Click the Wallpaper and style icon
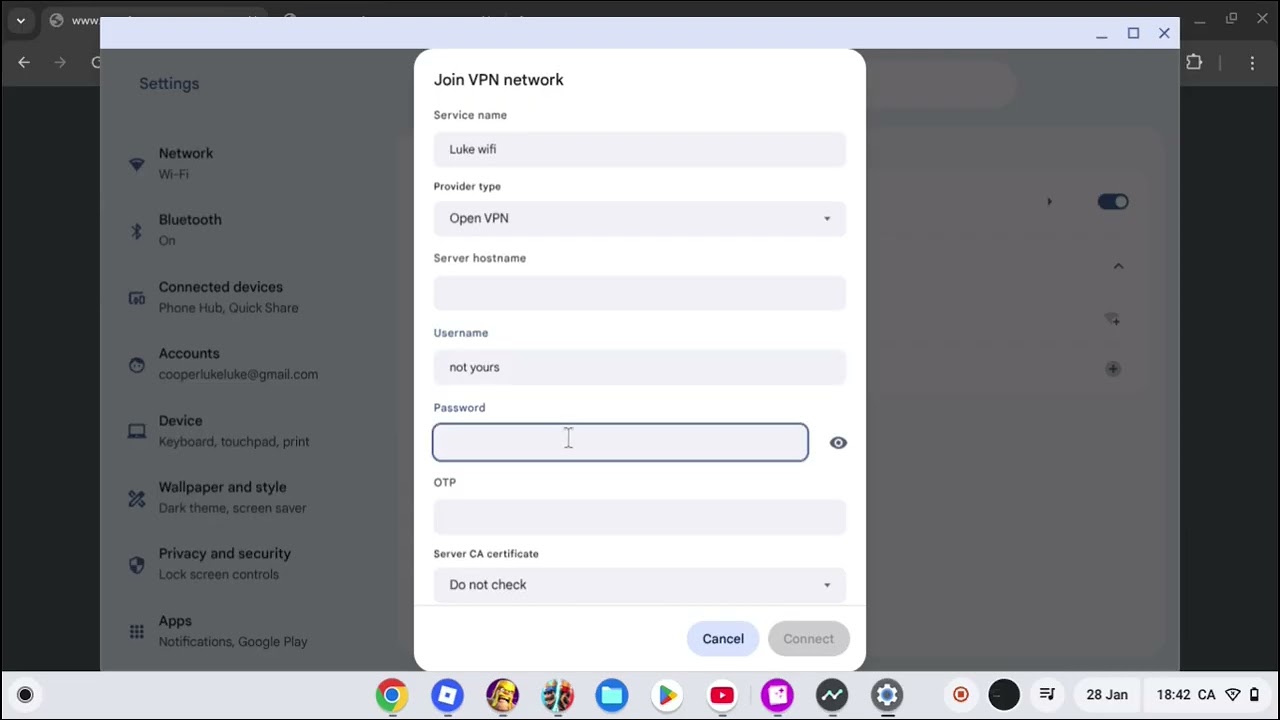Viewport: 1280px width, 720px height. (x=137, y=497)
